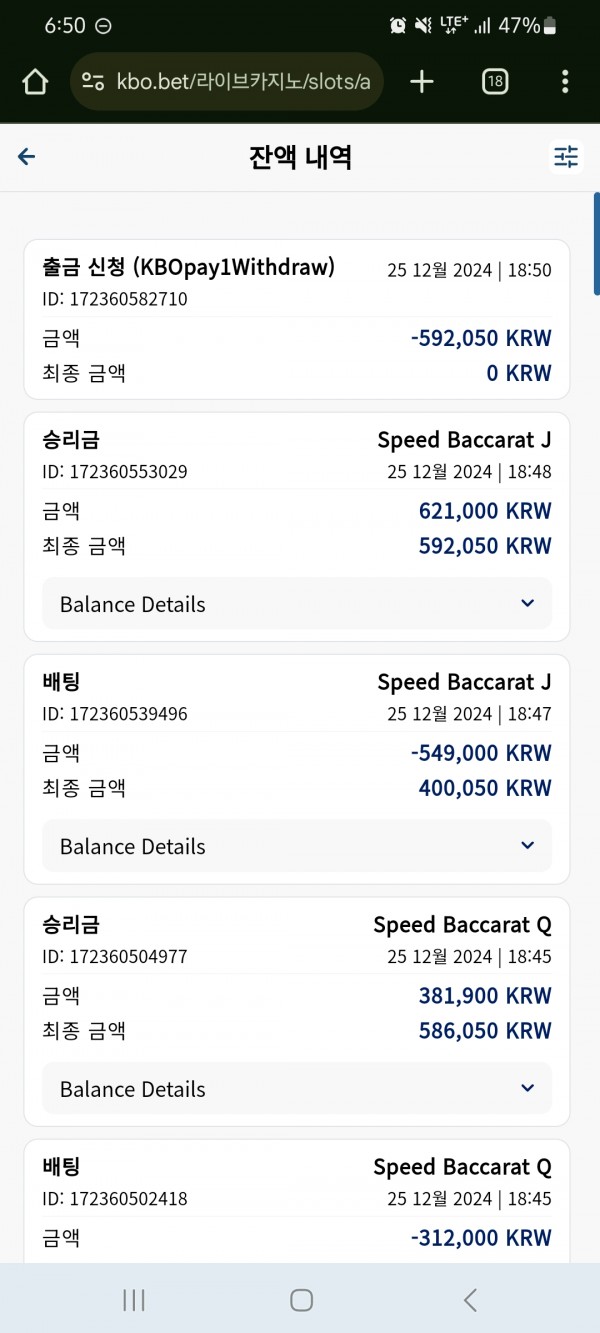Viewport: 600px width, 1333px height.
Task: Tap the Speed Baccarat J bet entry title
Action: click(x=464, y=682)
